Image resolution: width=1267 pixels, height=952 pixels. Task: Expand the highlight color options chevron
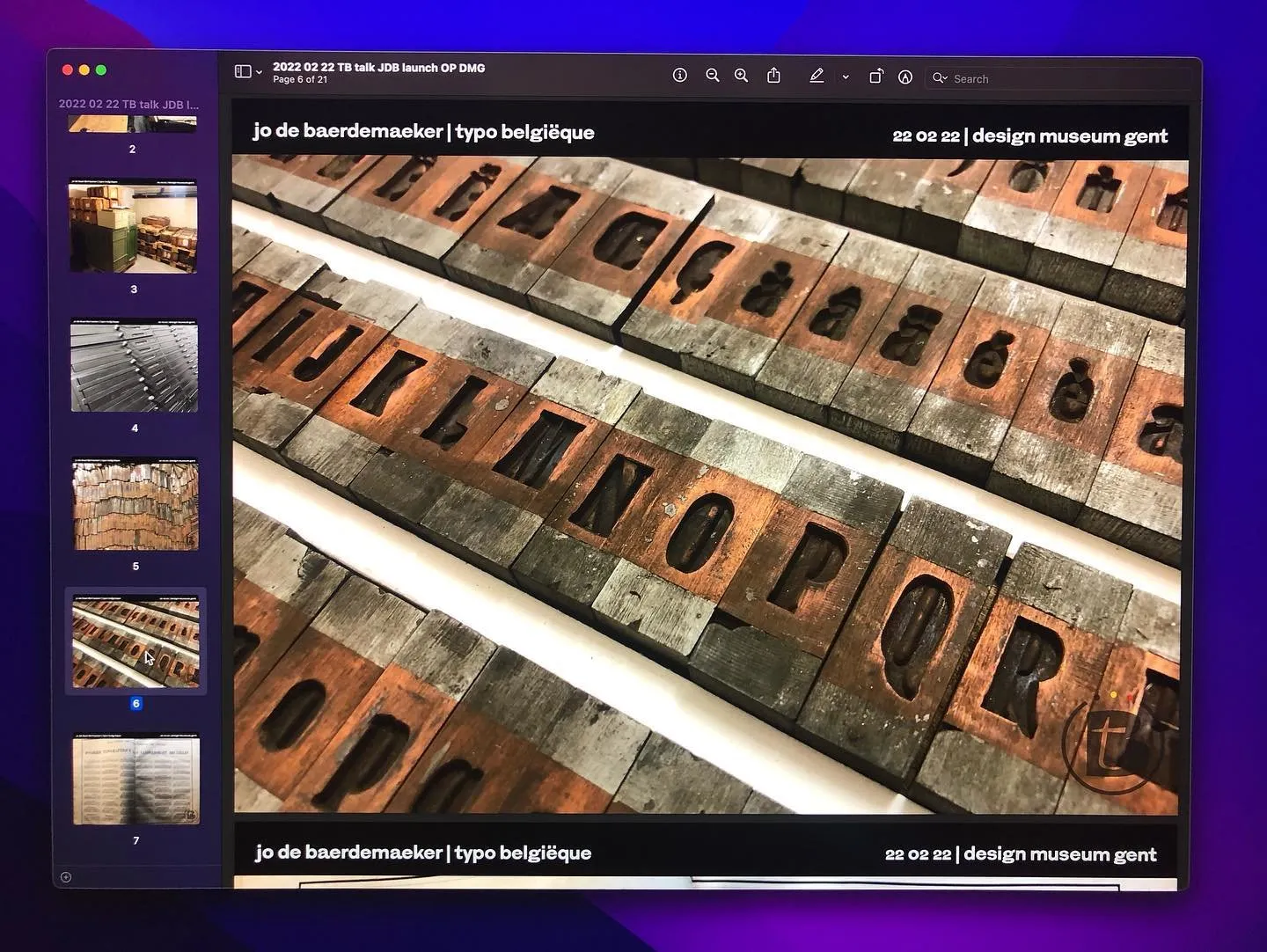pyautogui.click(x=846, y=77)
